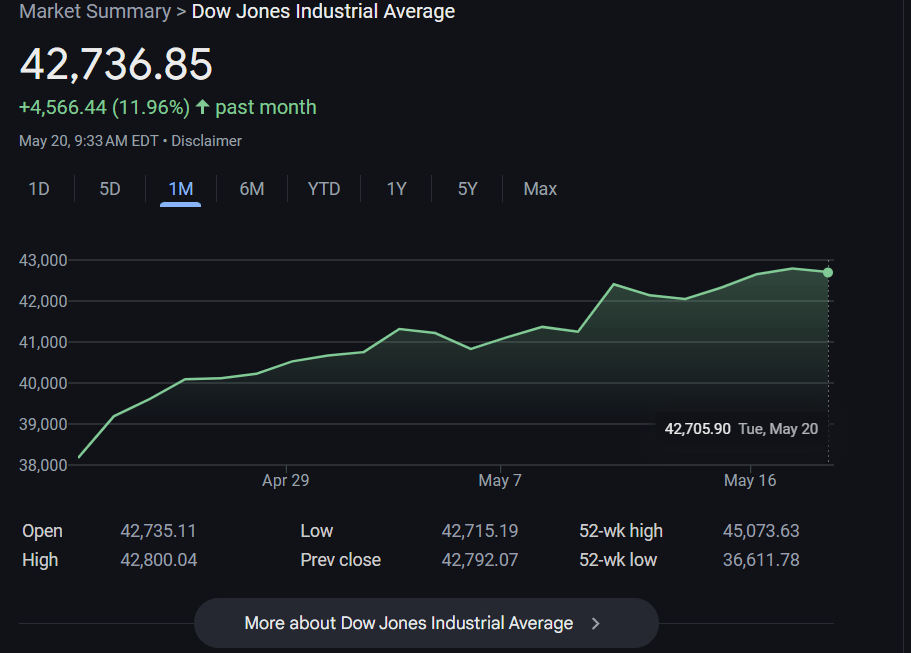Image resolution: width=911 pixels, height=653 pixels.
Task: Click the chevron arrow in the More about button
Action: click(596, 623)
